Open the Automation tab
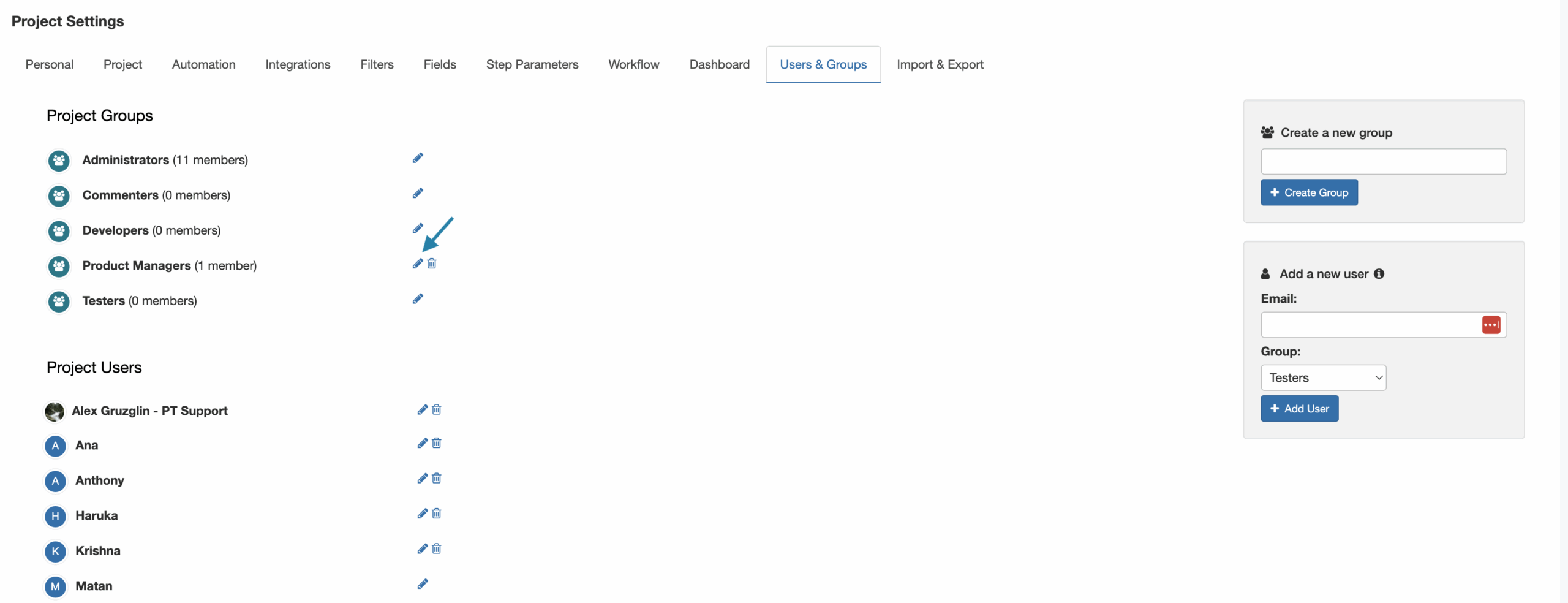This screenshot has height=603, width=1568. click(x=204, y=64)
